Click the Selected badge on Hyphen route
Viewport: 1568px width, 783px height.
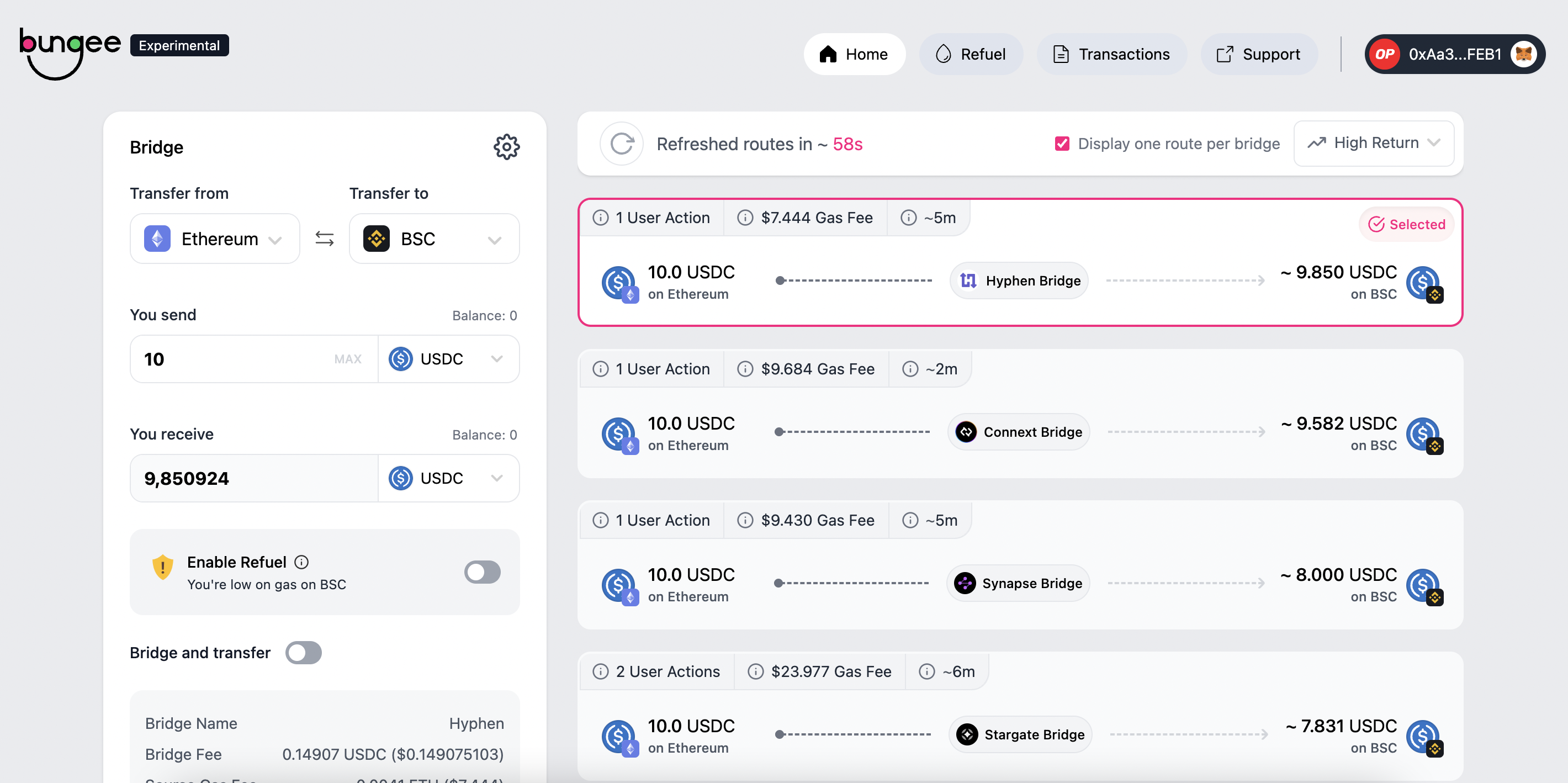coord(1406,224)
